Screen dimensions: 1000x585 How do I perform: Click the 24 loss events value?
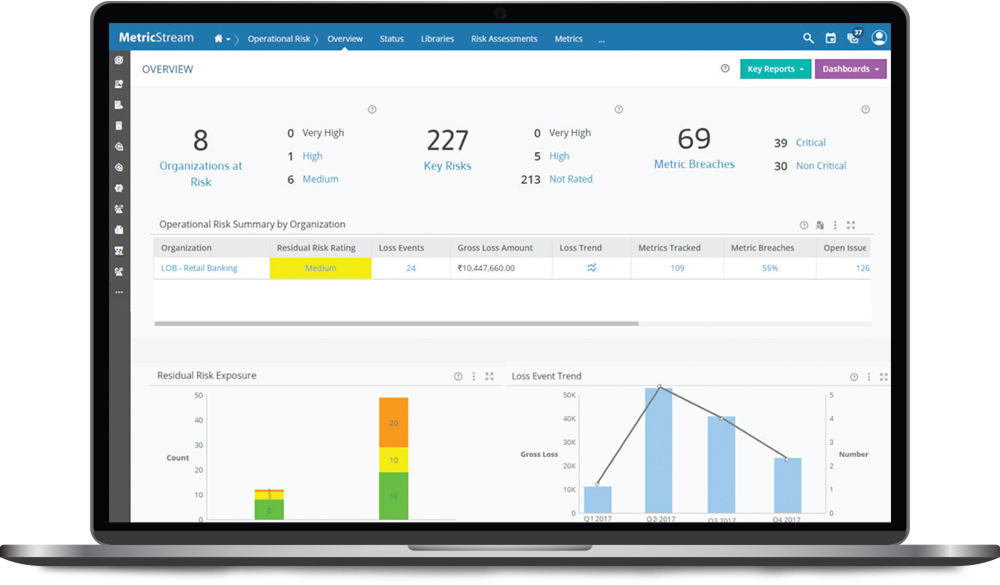[x=411, y=268]
